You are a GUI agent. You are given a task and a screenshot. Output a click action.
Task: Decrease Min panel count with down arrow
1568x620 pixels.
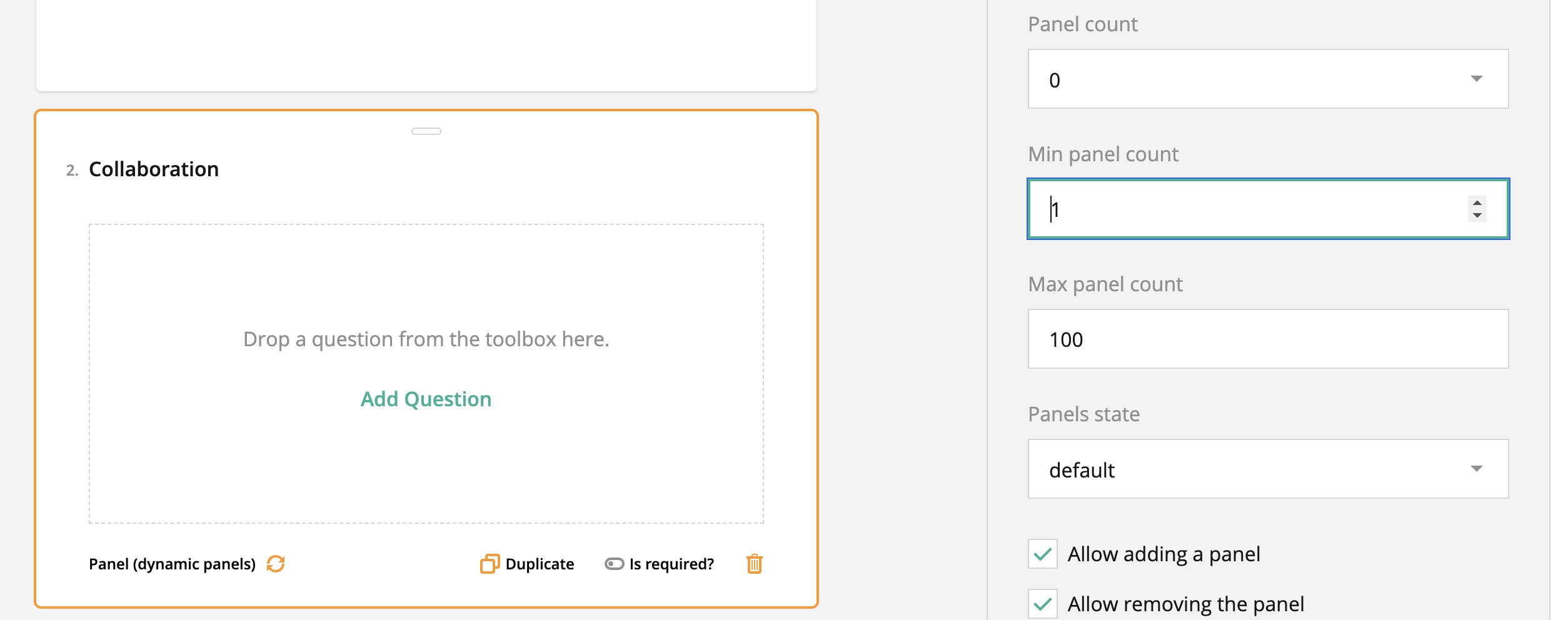click(1477, 216)
